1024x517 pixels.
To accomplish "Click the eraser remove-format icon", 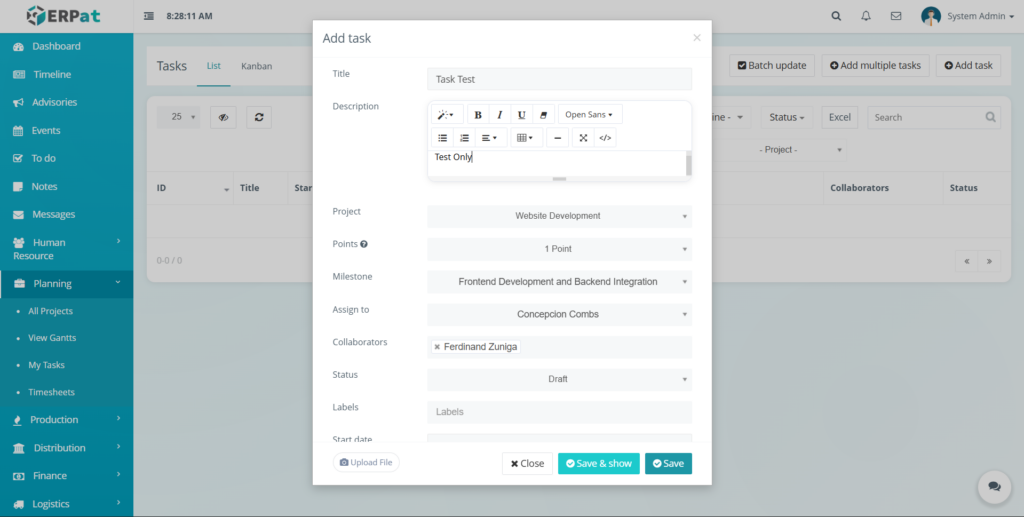I will pos(543,115).
